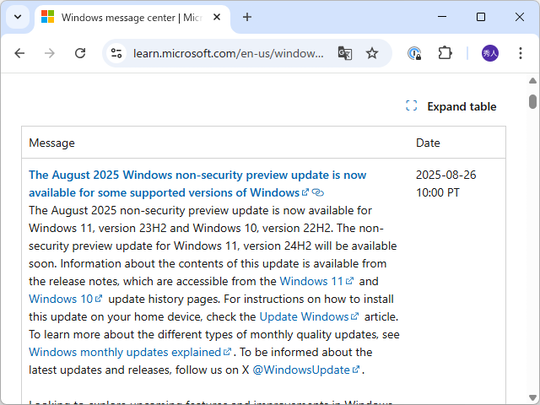Open the Extensions puzzle menu

[x=445, y=53]
